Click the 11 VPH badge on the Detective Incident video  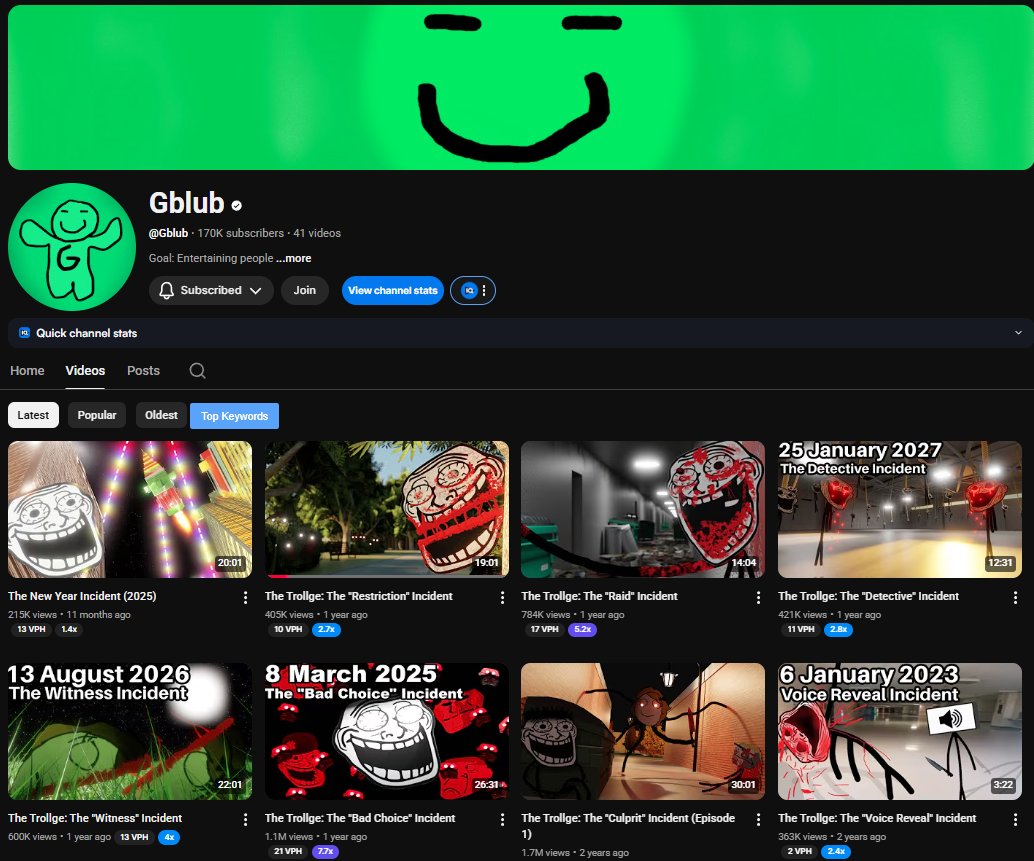pos(801,629)
